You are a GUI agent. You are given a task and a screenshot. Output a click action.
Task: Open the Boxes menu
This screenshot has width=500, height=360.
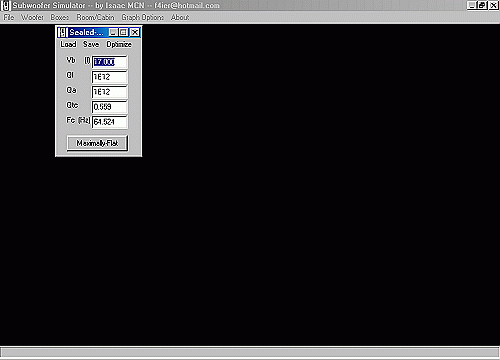coord(60,17)
